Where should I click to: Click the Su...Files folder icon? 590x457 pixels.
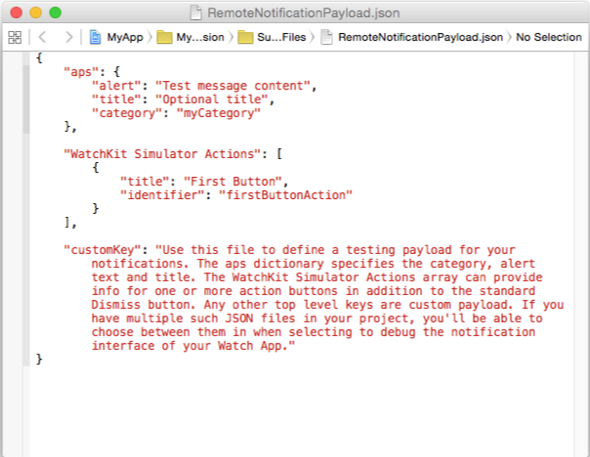245,38
